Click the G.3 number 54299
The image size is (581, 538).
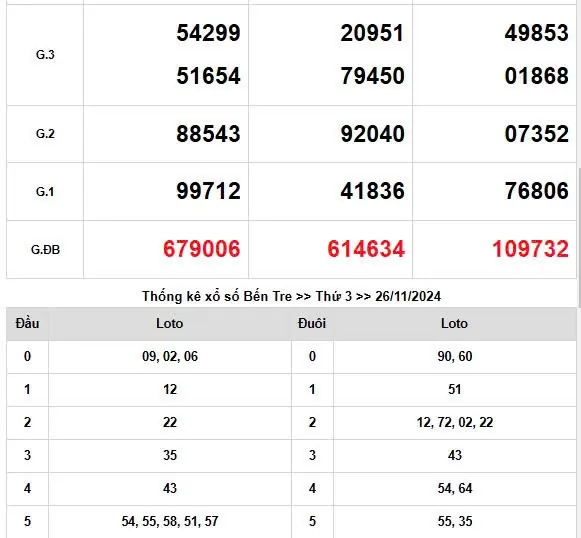208,33
